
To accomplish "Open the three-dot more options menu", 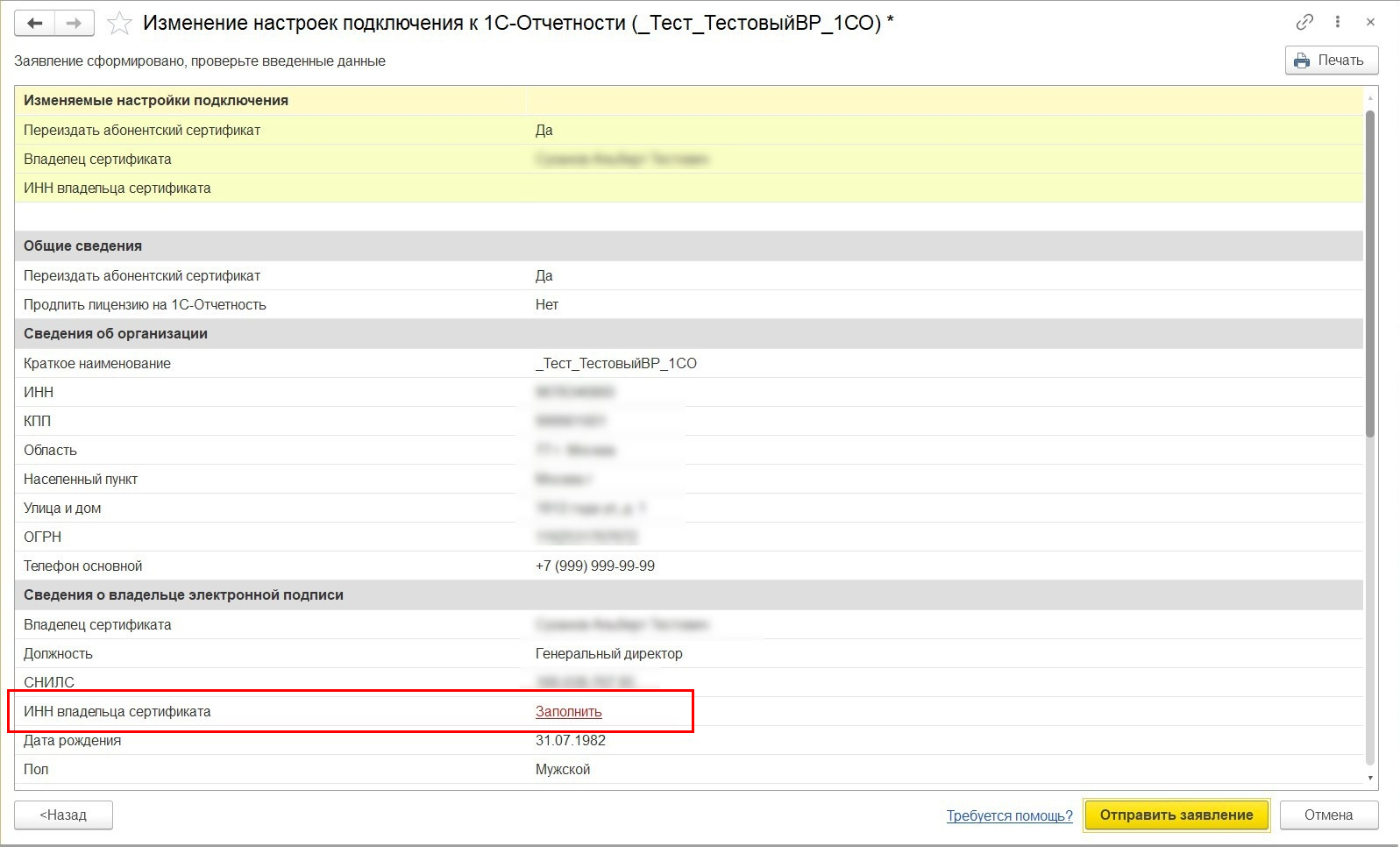I will (1338, 22).
